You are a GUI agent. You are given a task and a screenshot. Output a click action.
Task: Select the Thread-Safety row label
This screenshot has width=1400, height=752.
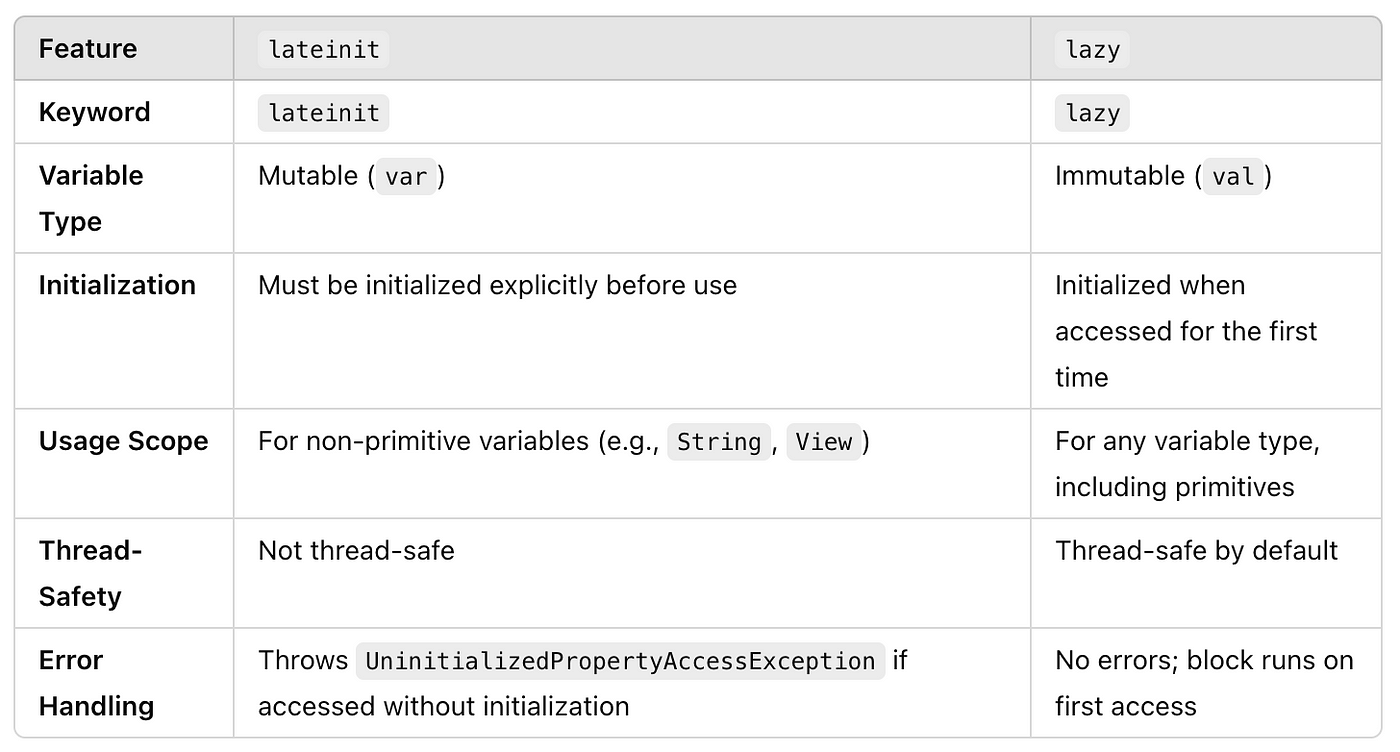(x=90, y=573)
